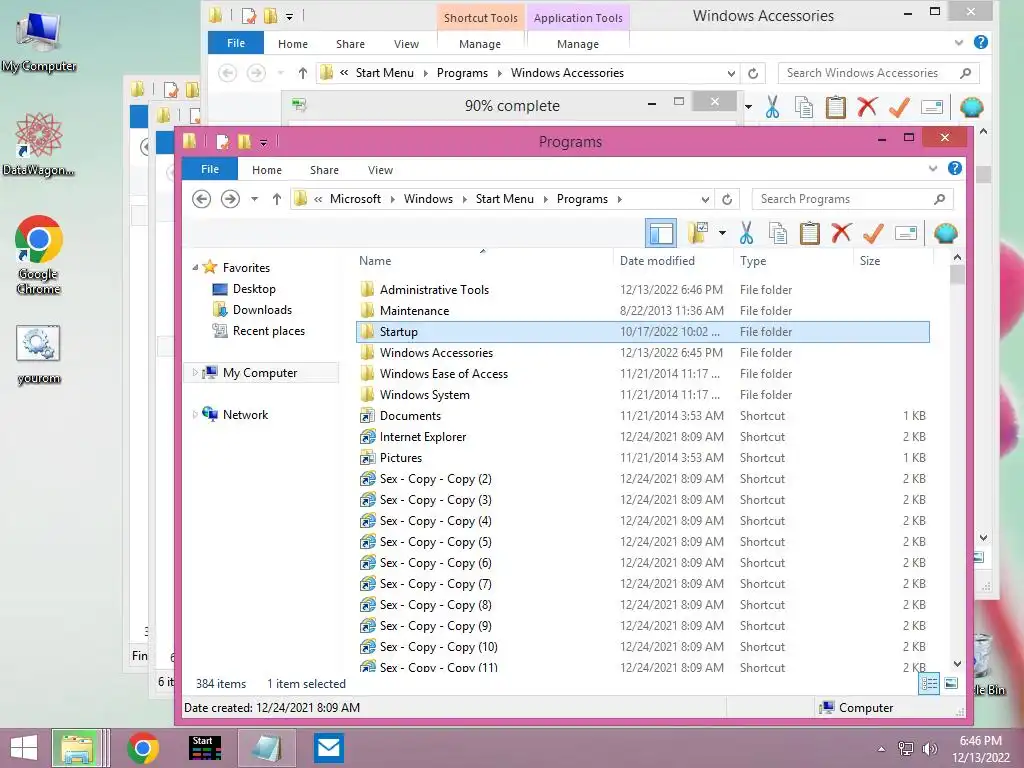Open the Help icon in Programs window
Screen dimensions: 1024x768
(x=955, y=168)
